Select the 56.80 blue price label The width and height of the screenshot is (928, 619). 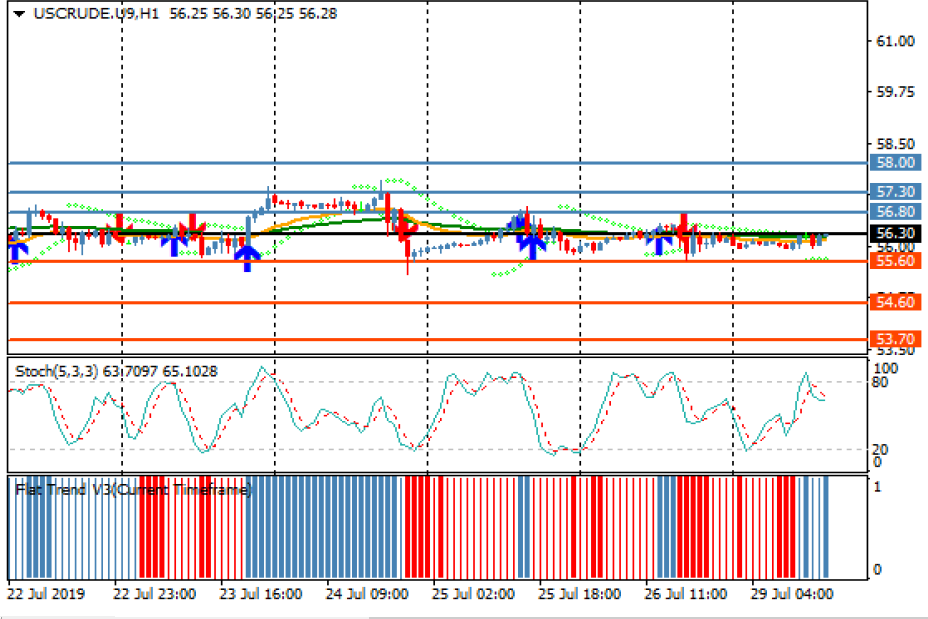(x=895, y=211)
